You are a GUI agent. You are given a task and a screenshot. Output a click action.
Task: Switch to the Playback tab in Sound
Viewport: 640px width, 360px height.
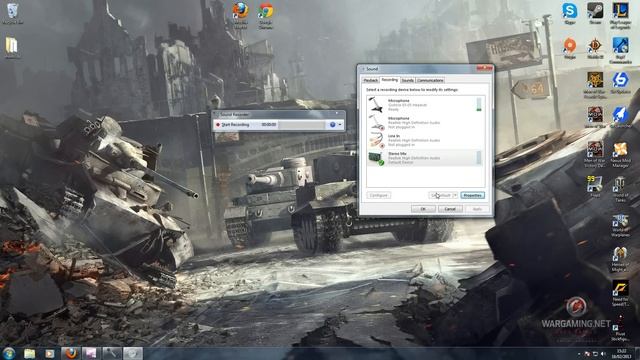[370, 80]
